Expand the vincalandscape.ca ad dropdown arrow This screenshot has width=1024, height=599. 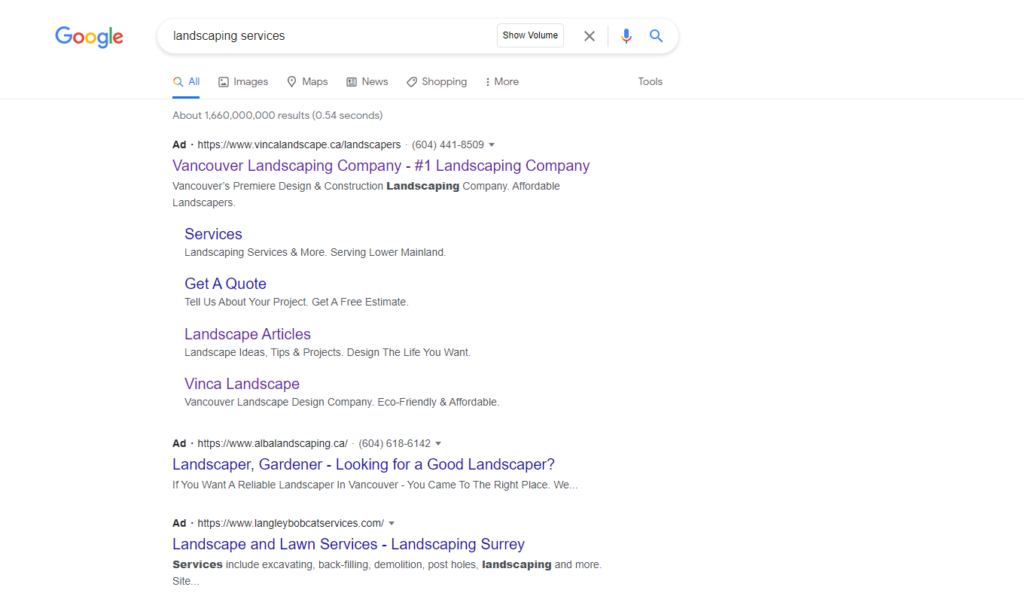[x=492, y=145]
